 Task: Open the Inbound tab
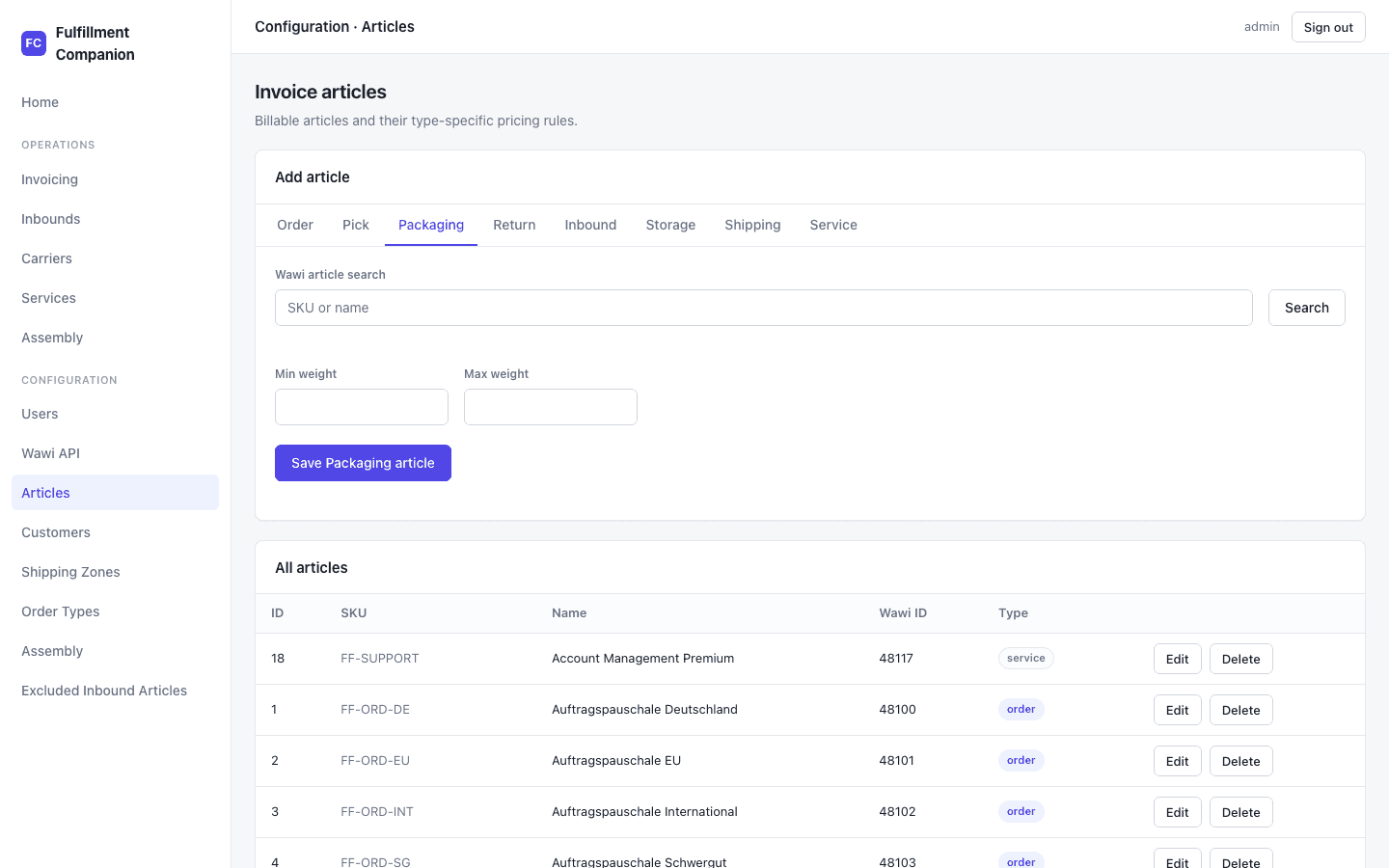click(590, 225)
